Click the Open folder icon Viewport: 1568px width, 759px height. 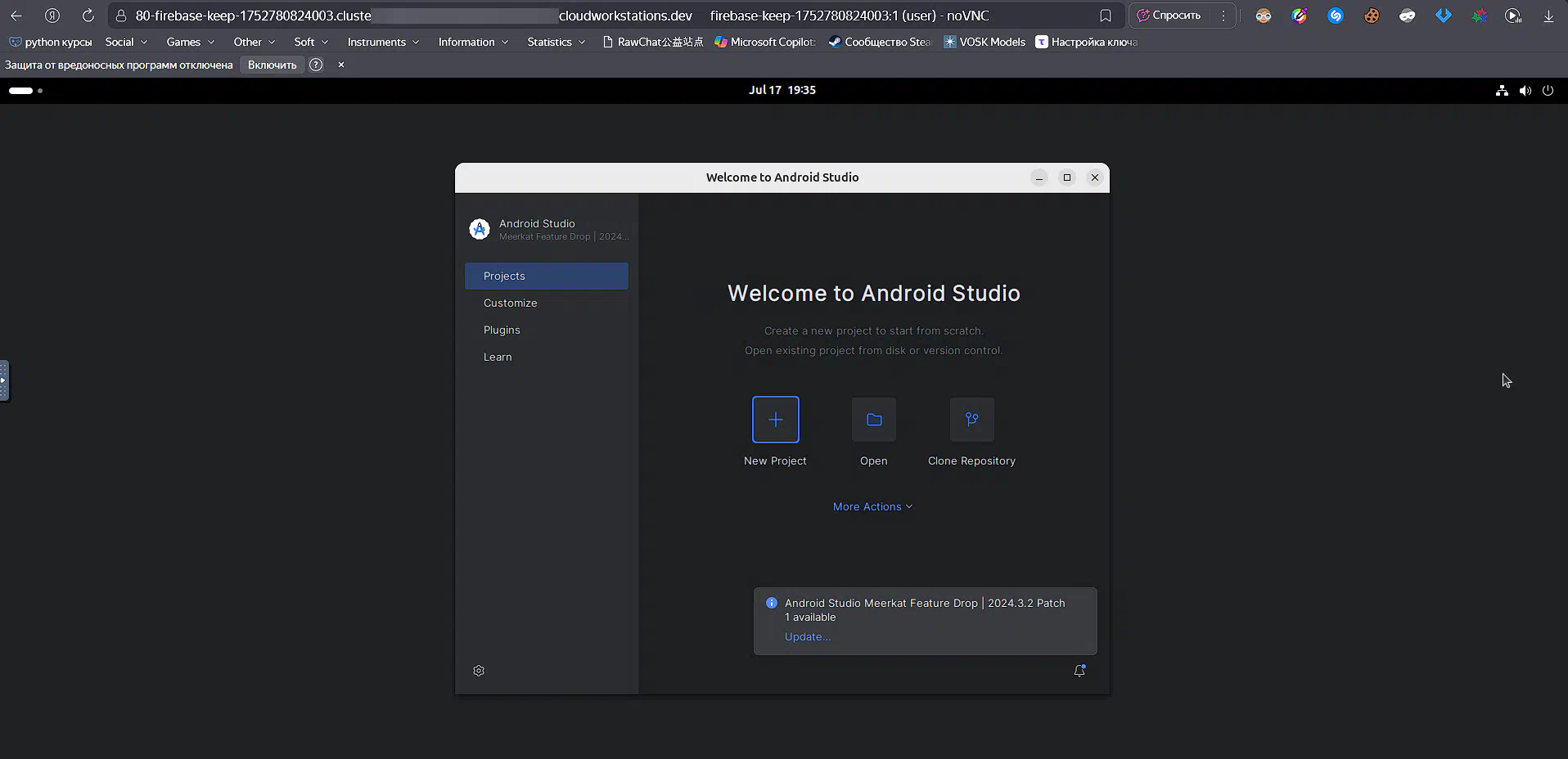pos(874,420)
